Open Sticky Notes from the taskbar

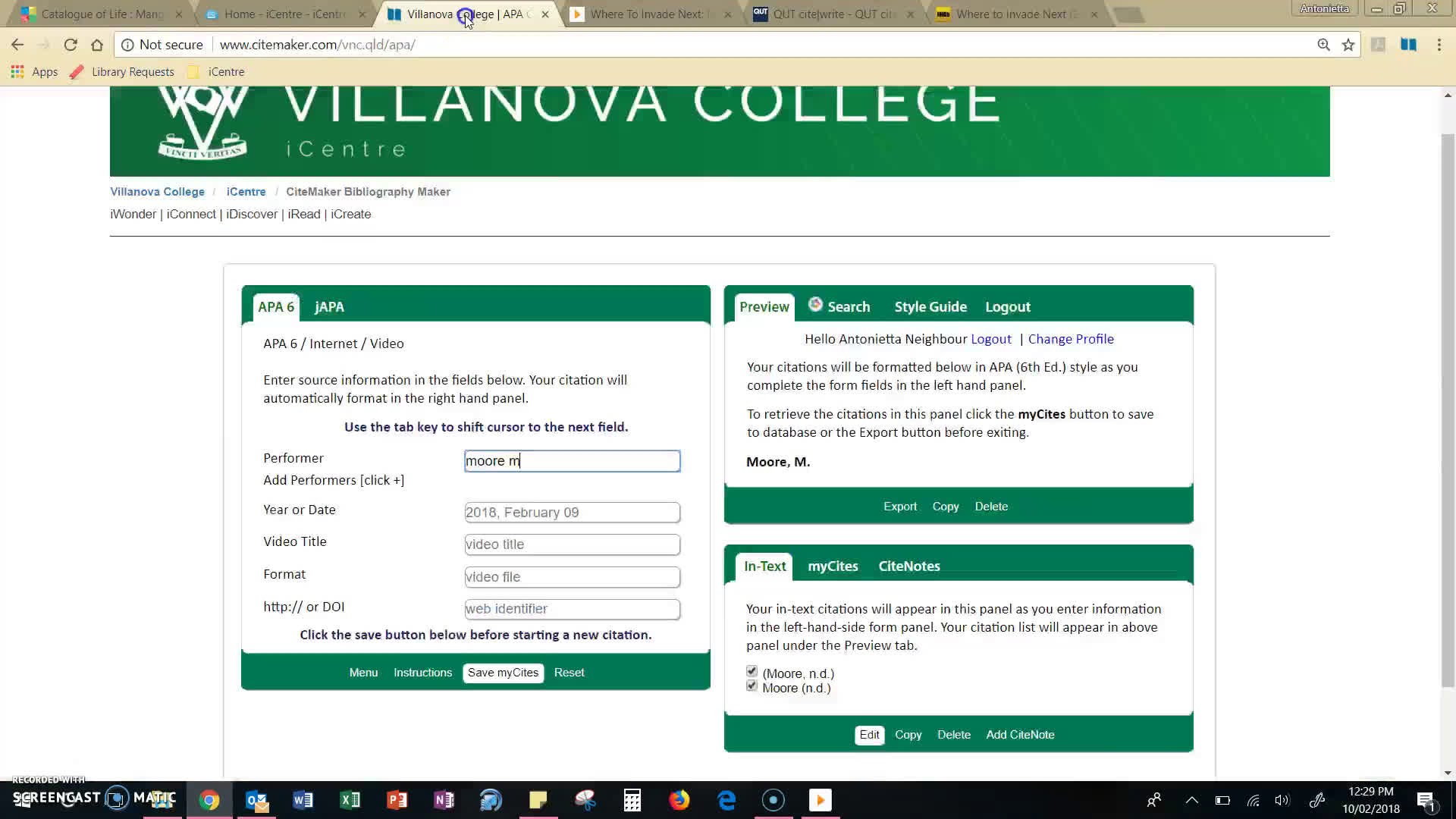(538, 800)
